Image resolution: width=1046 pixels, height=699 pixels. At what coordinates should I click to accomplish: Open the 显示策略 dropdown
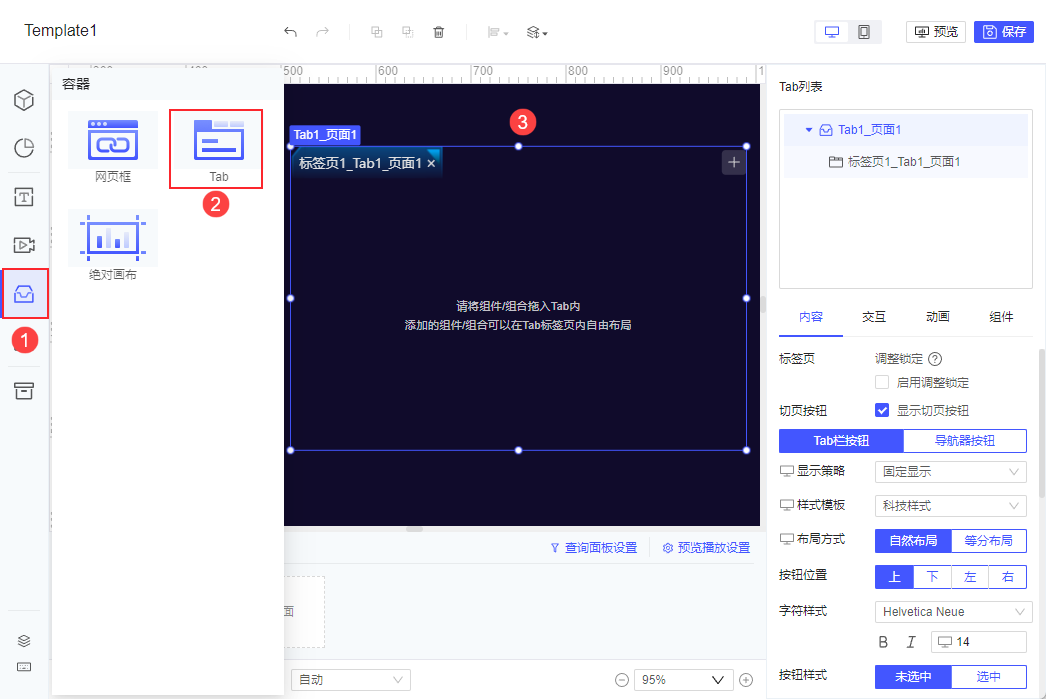point(951,472)
